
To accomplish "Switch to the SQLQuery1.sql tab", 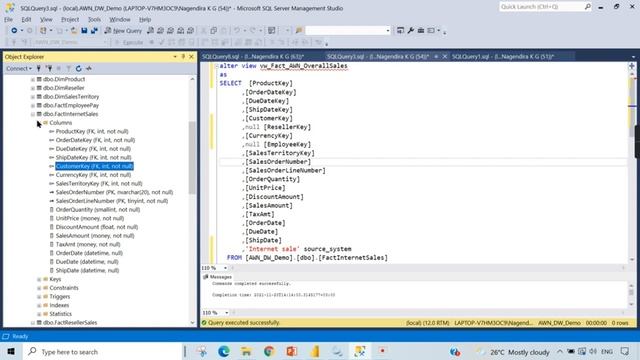I will [x=503, y=57].
